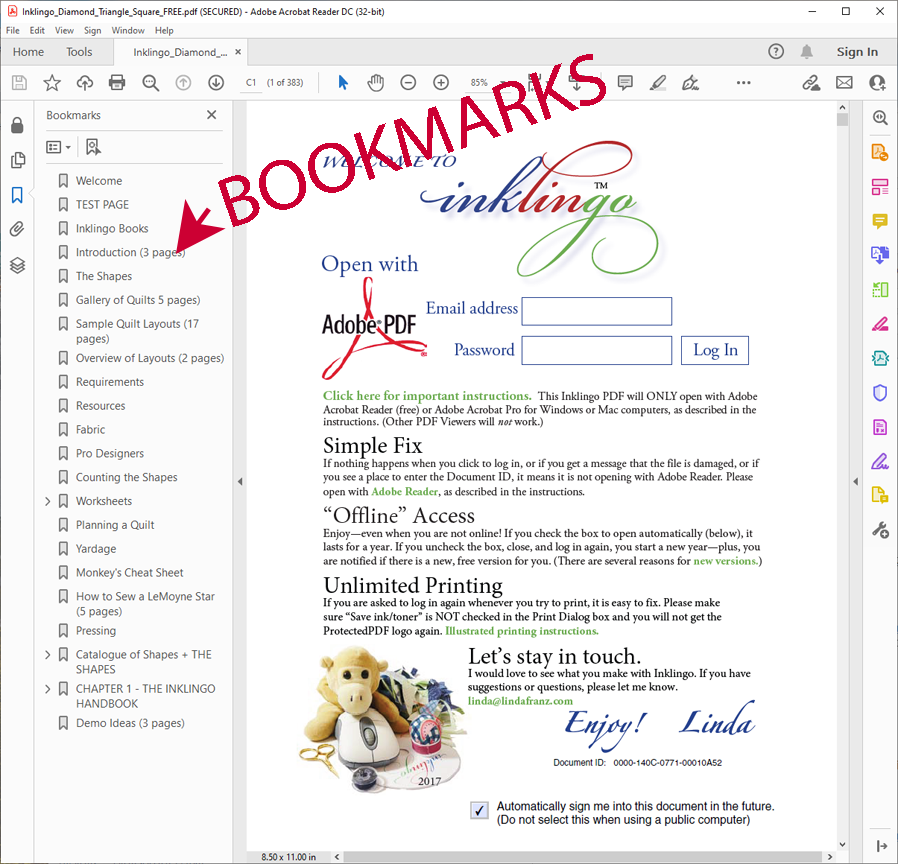
Task: Expand right pane with bottom arrow icon
Action: [x=881, y=846]
